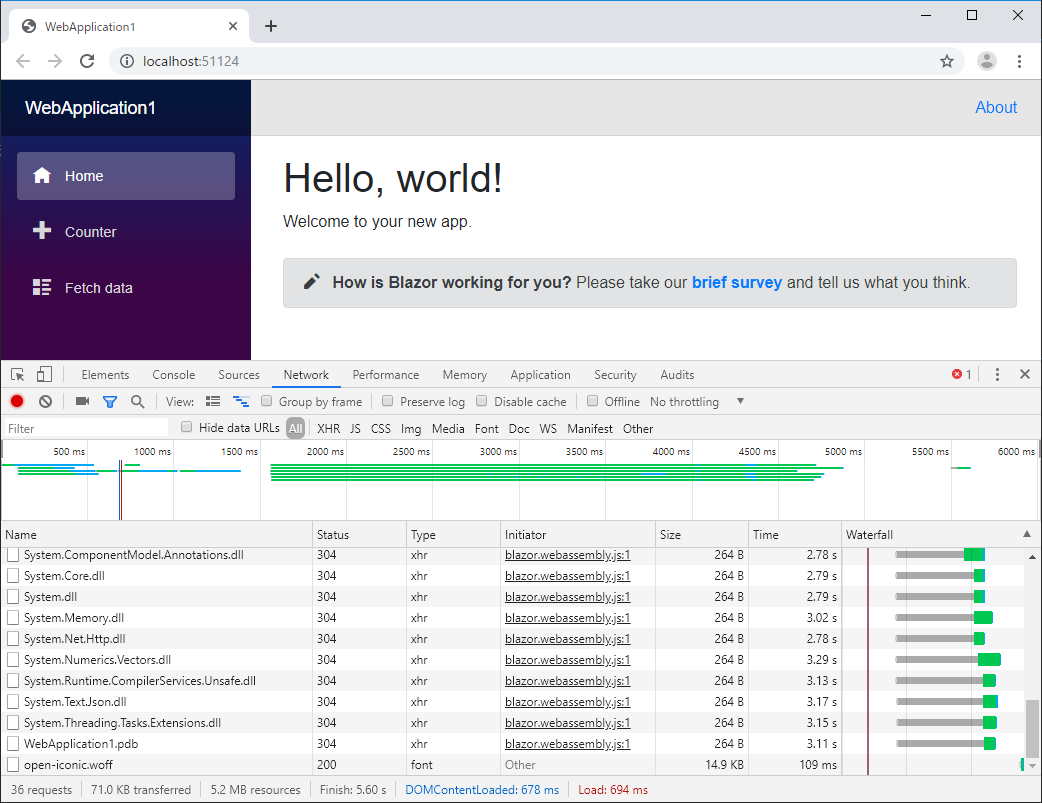Check the Disable cache option
This screenshot has height=803, width=1042.
coord(482,402)
